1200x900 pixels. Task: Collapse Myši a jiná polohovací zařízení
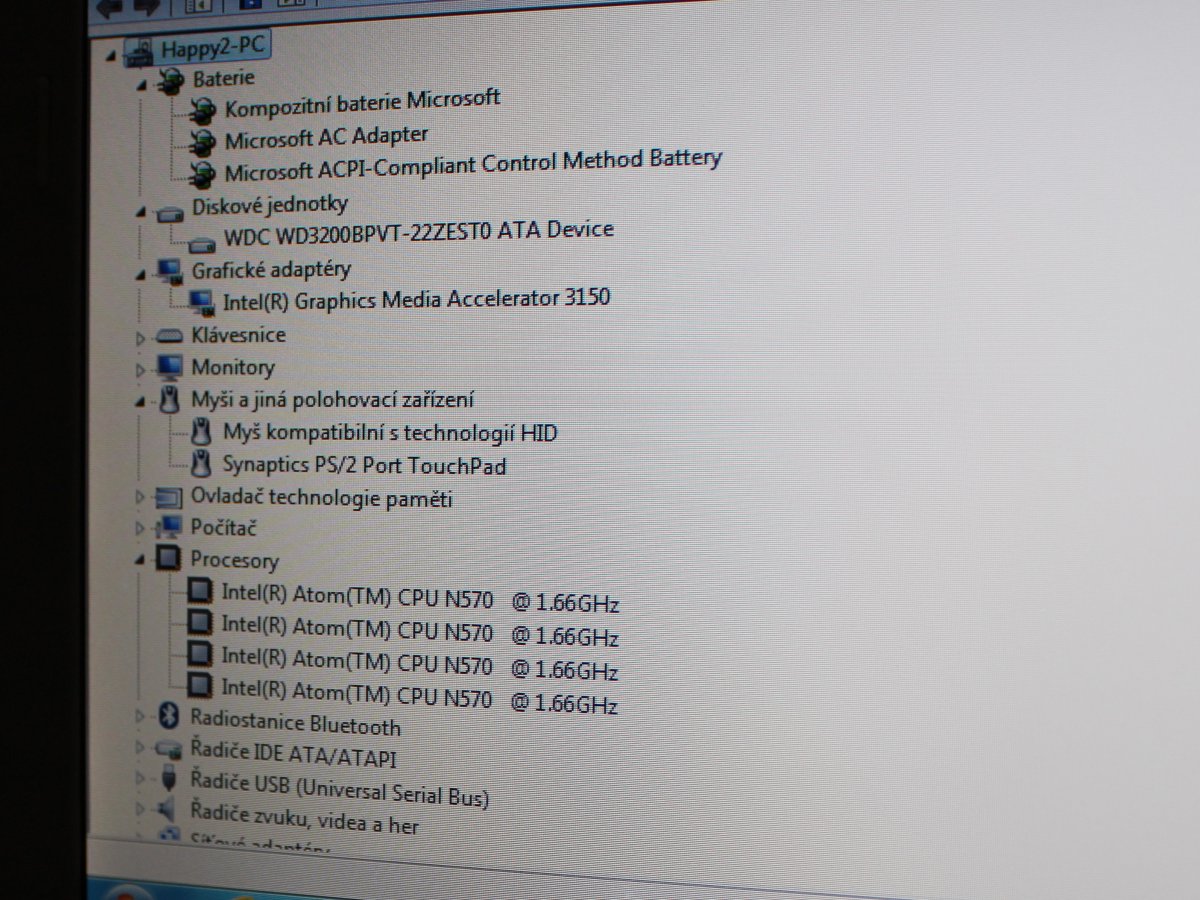click(x=141, y=402)
